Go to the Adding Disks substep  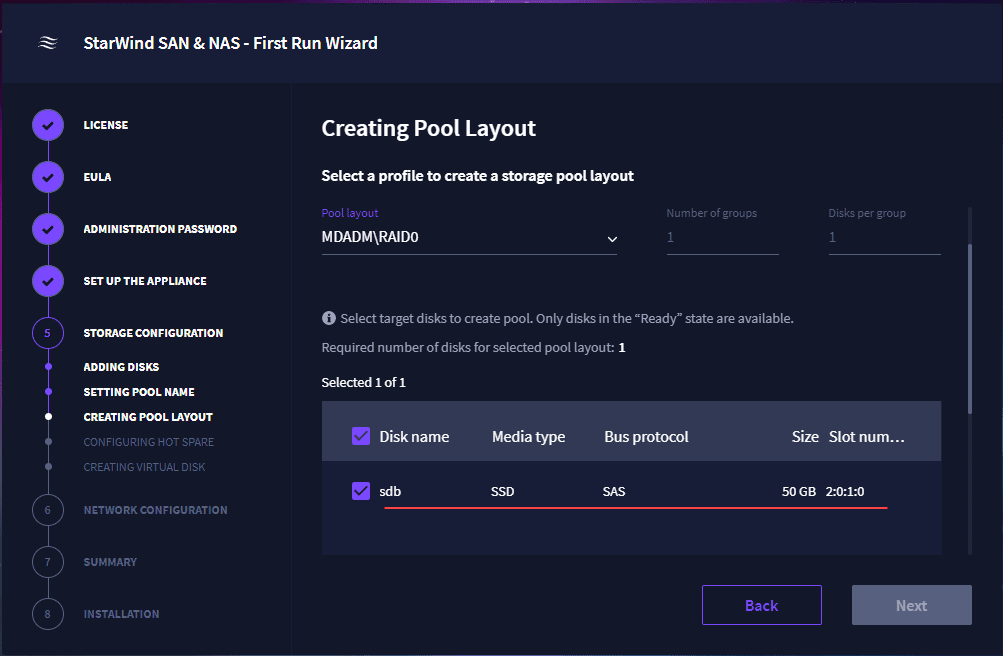click(121, 367)
